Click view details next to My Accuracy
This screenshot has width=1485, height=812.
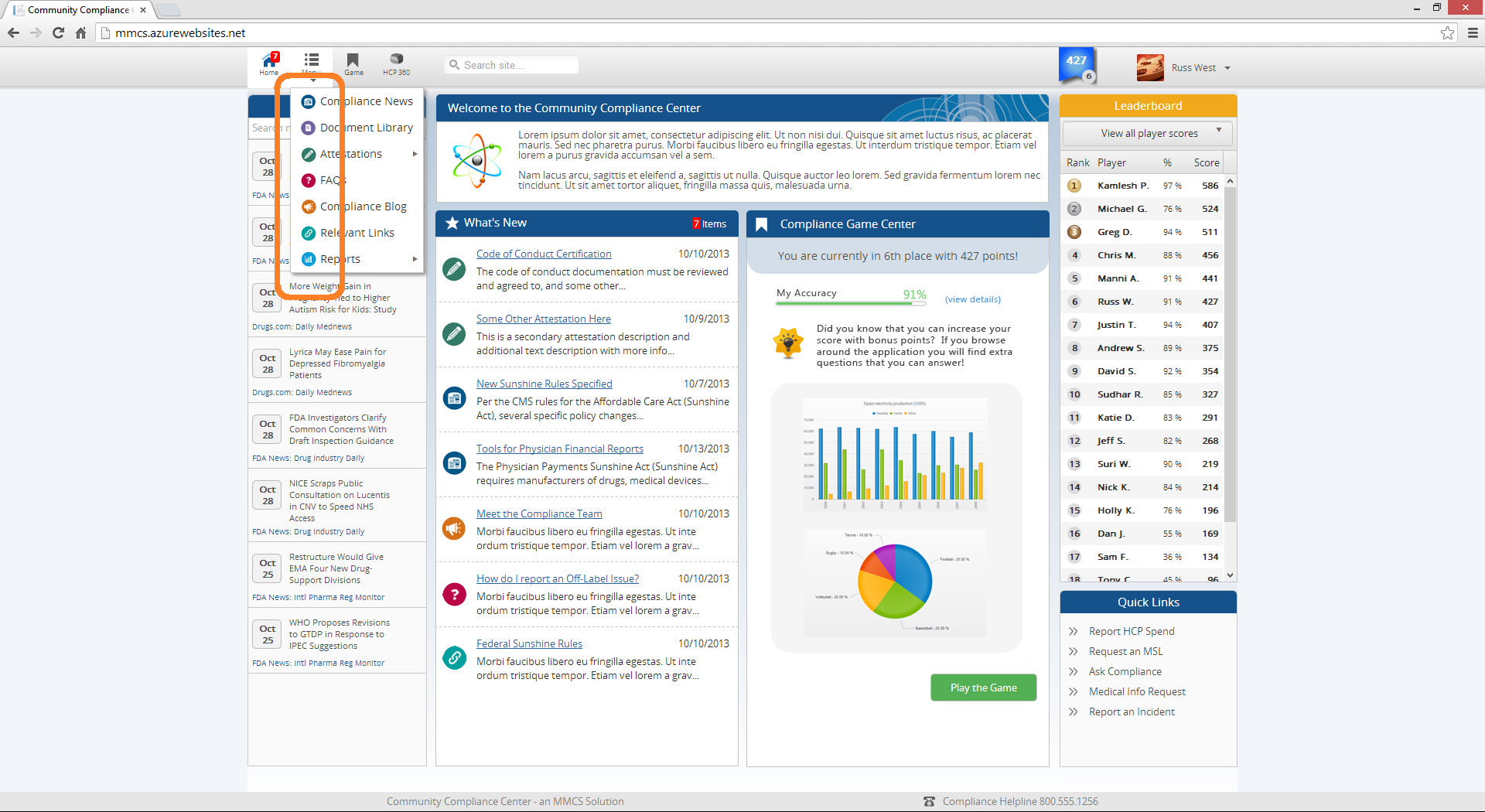coord(972,299)
